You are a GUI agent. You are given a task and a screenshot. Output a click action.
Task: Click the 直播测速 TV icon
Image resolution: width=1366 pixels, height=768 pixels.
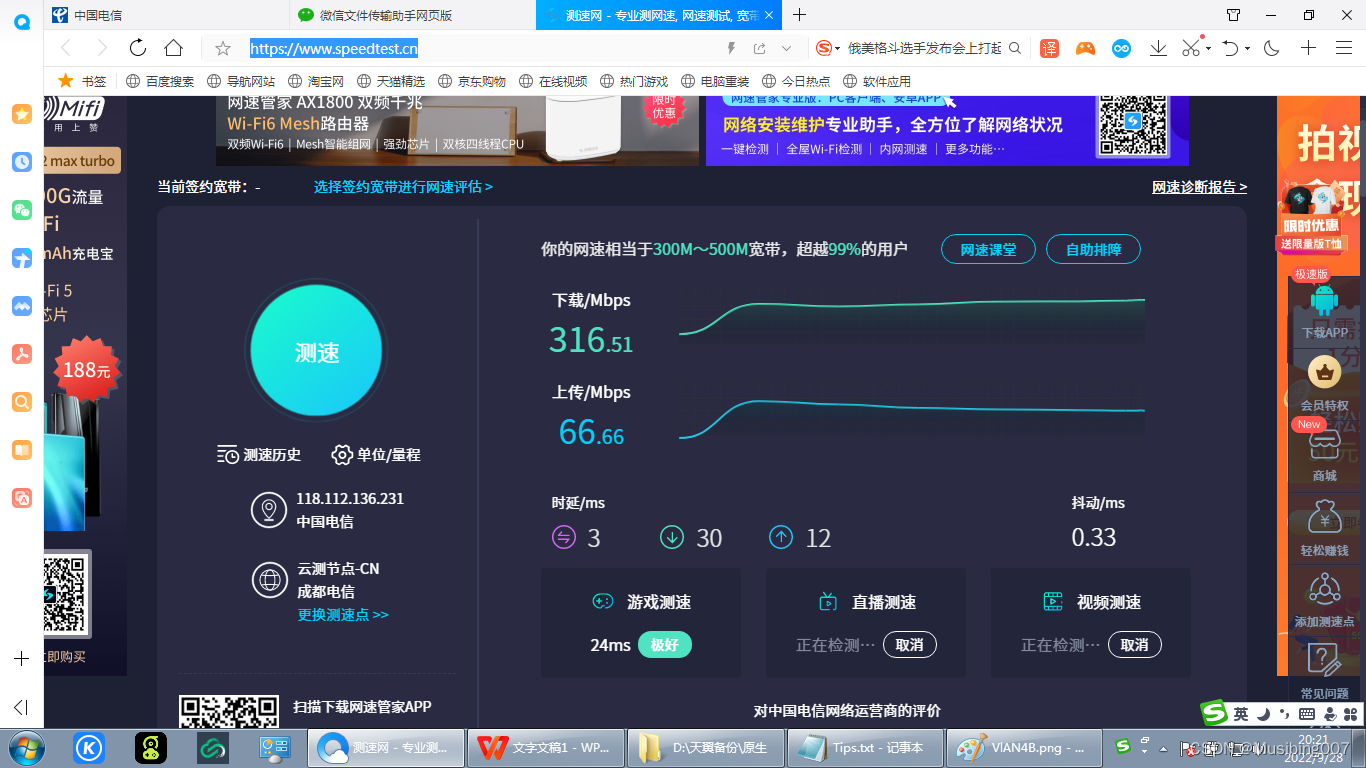[828, 602]
